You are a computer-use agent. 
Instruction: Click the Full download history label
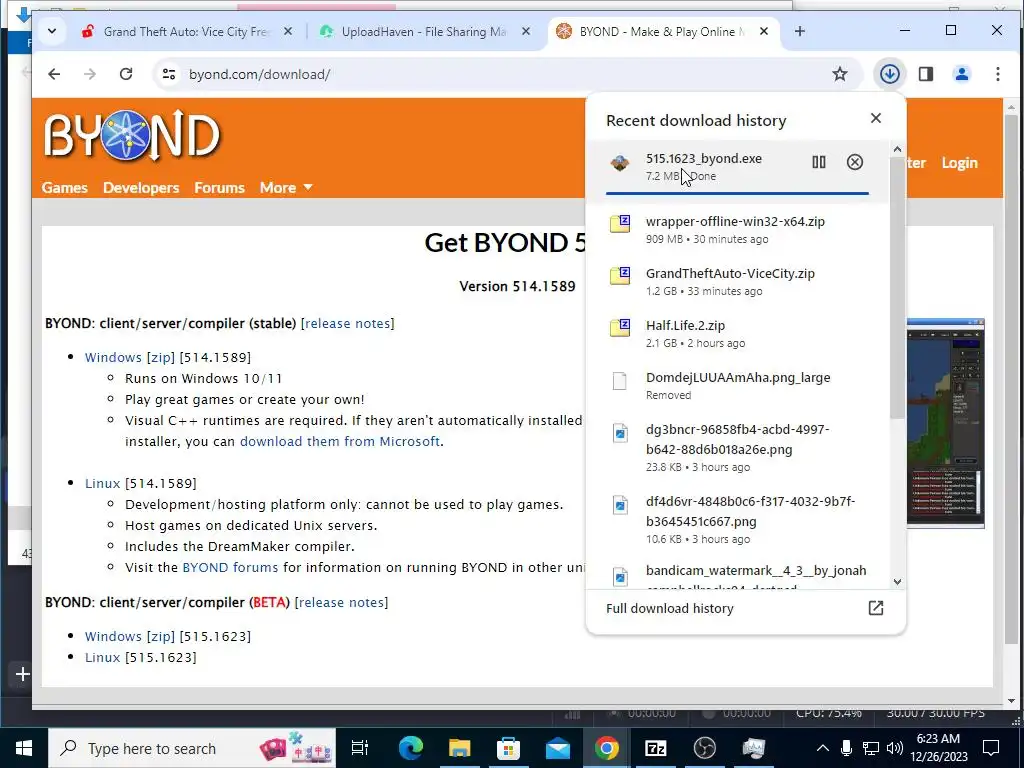pos(669,609)
